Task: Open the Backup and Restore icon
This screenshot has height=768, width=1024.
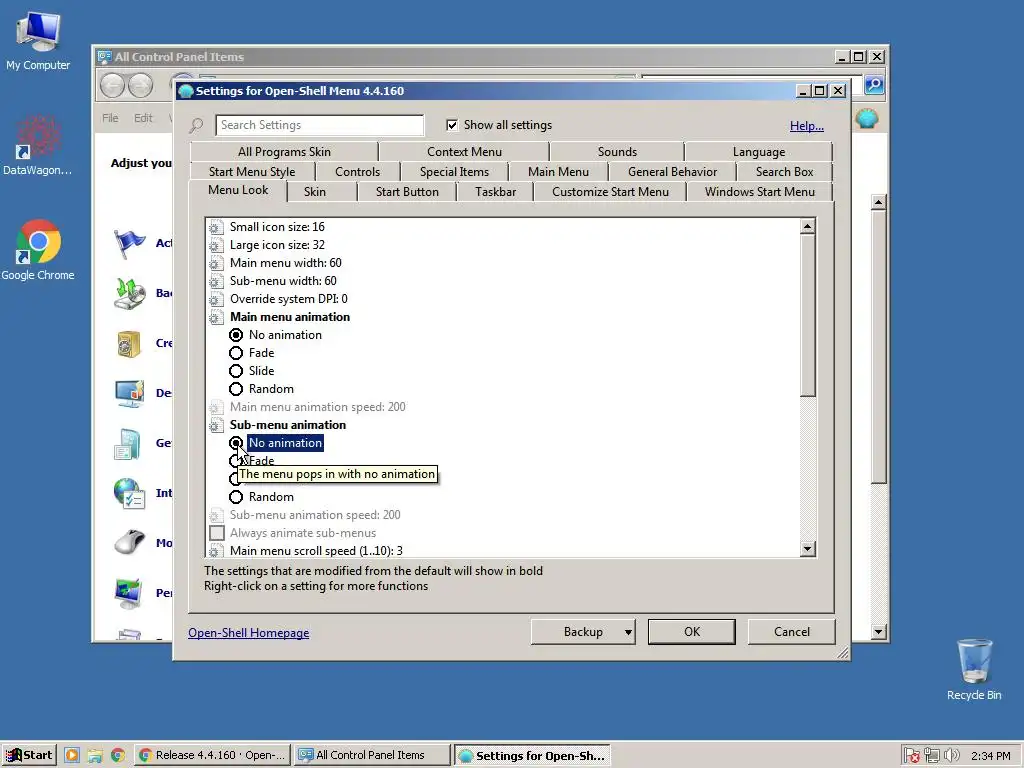Action: pyautogui.click(x=129, y=293)
